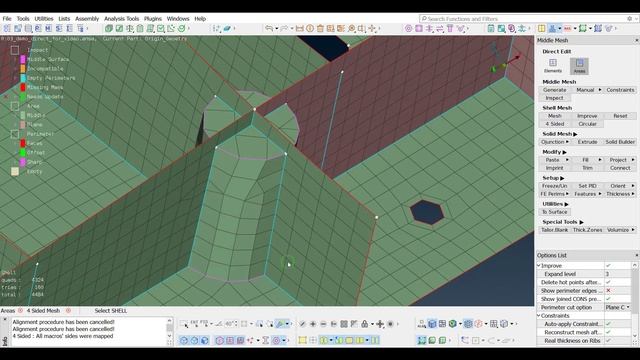Click the Set PID button
Screen dimensions: 640x360
click(587, 186)
